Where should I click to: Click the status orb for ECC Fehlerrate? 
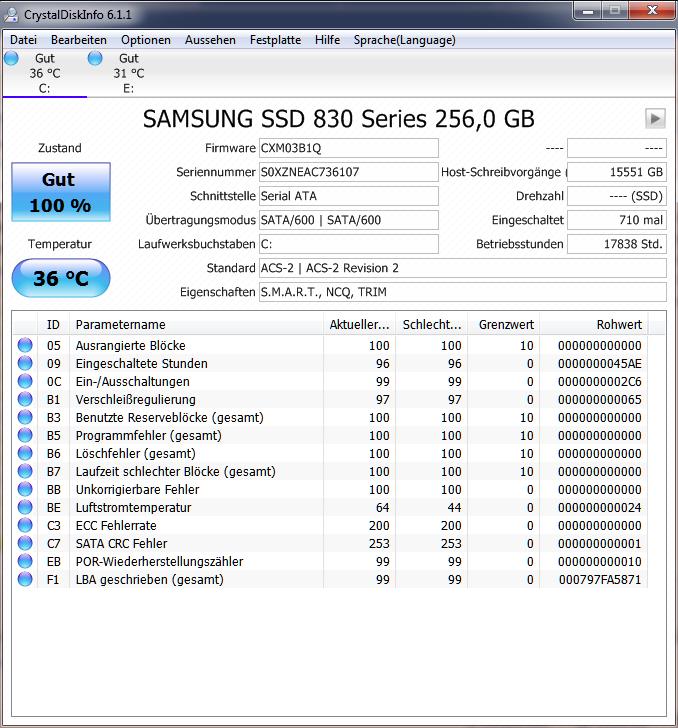[25, 525]
